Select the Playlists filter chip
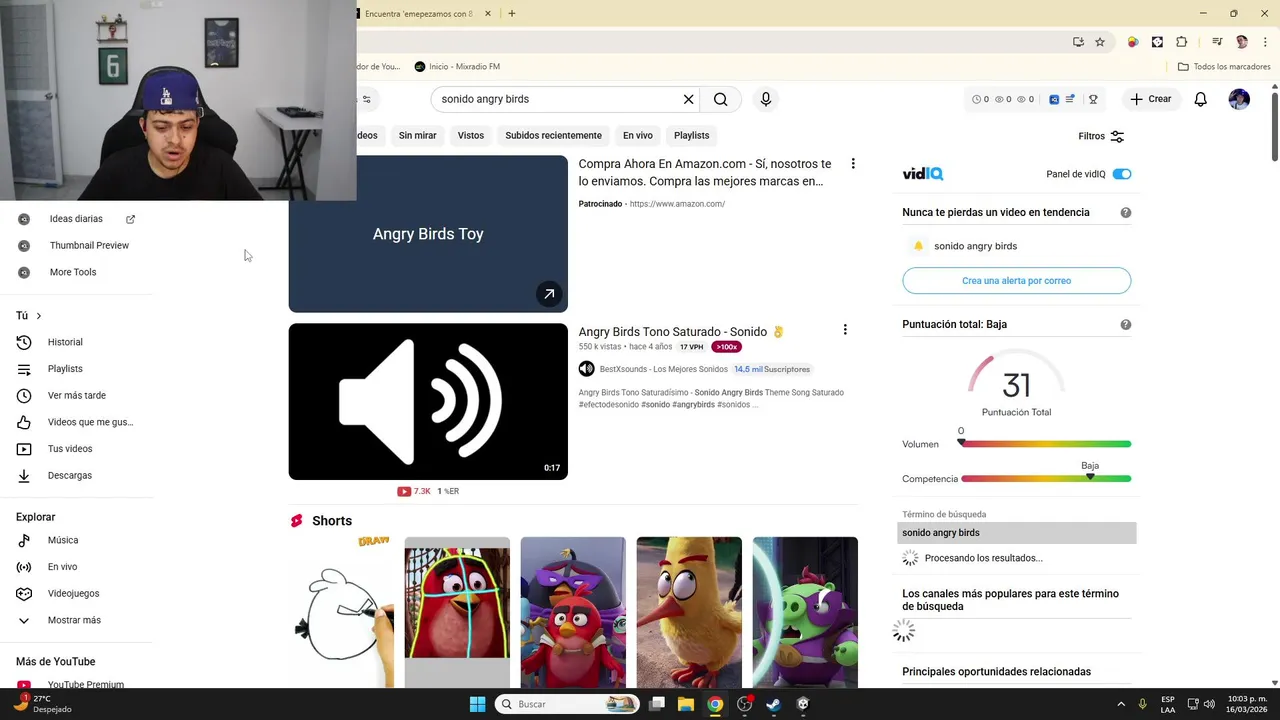 point(691,135)
